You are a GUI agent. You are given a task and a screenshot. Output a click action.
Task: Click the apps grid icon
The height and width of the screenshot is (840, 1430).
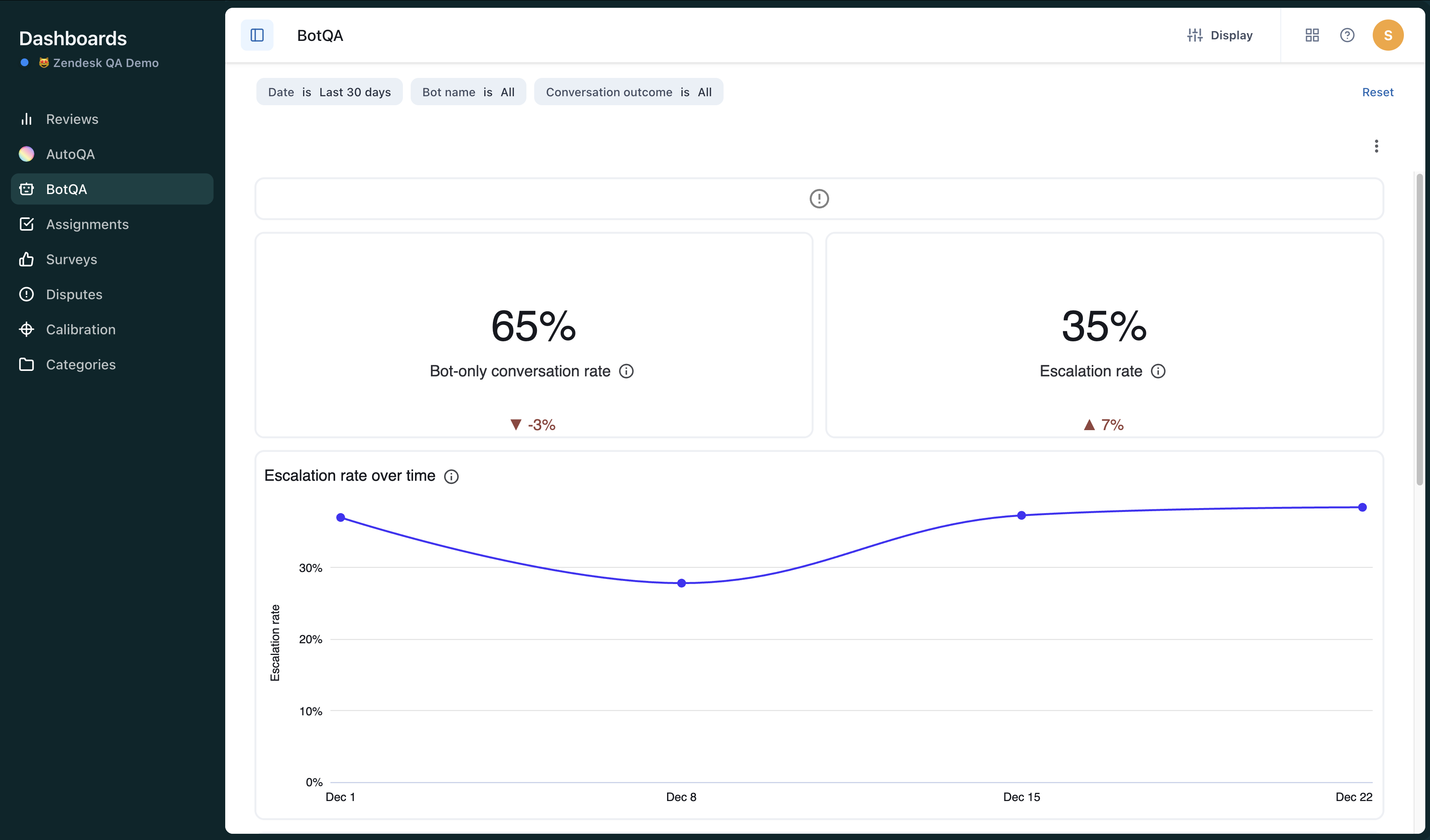pos(1312,35)
